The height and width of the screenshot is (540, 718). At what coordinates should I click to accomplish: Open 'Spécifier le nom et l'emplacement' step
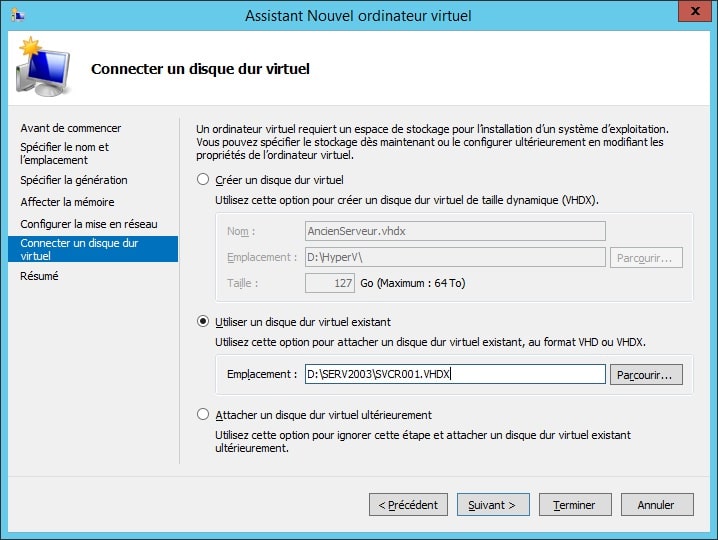click(65, 153)
